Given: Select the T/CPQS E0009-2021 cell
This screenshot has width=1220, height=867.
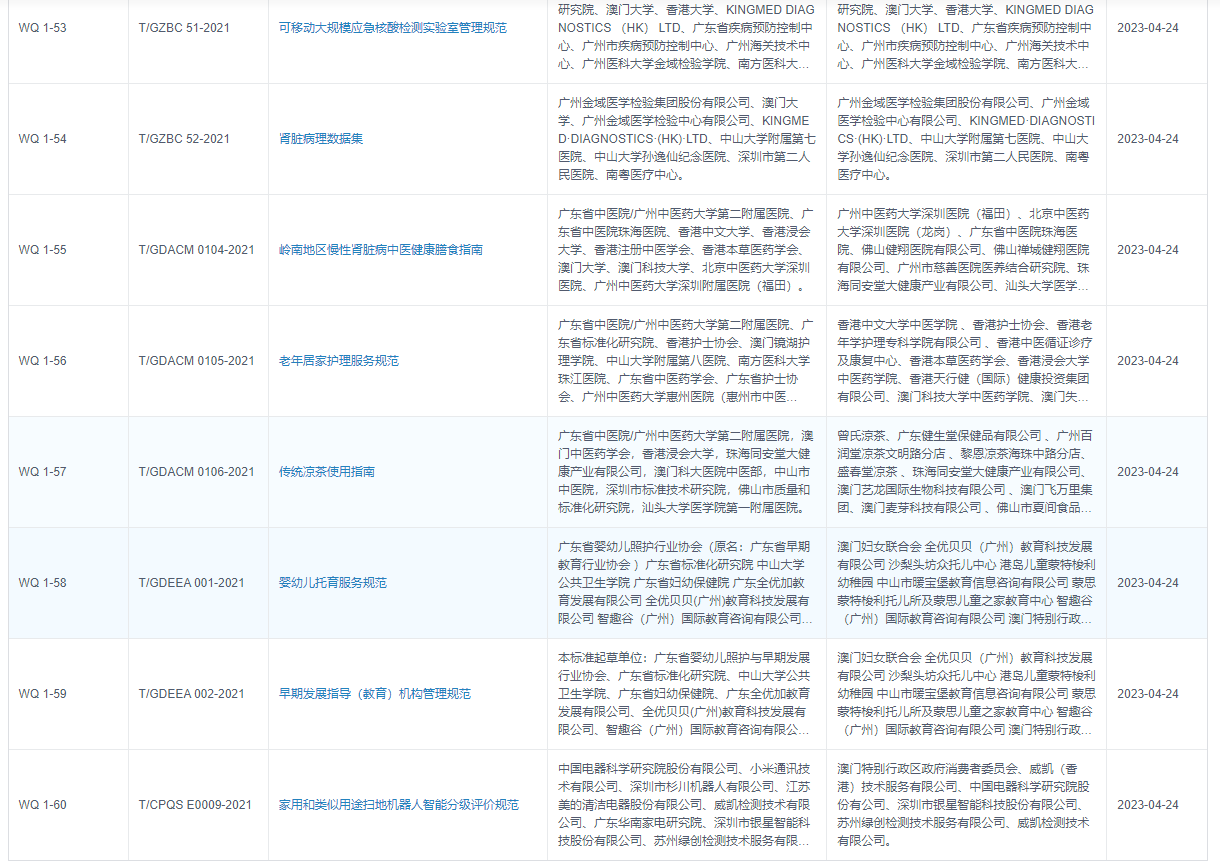Looking at the screenshot, I should [195, 805].
